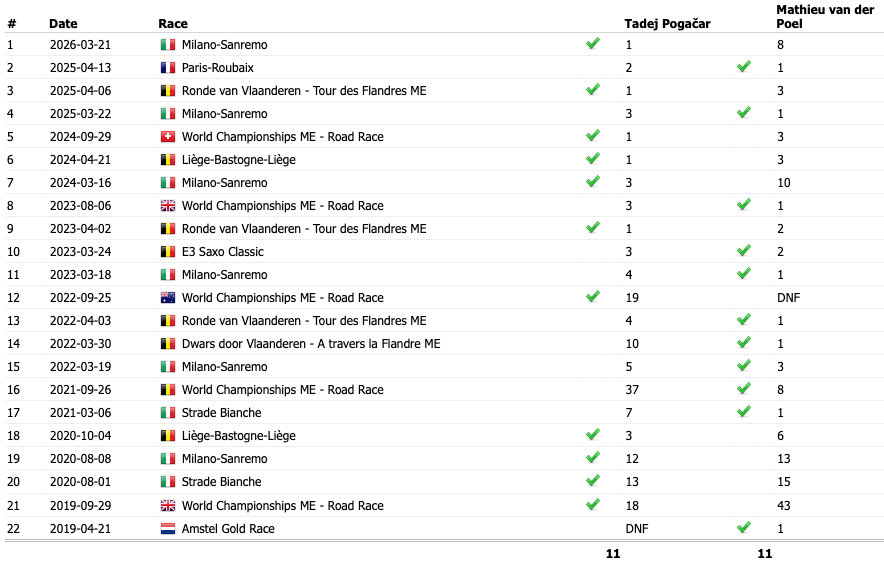Click the Race column header
884x570 pixels.
point(173,24)
